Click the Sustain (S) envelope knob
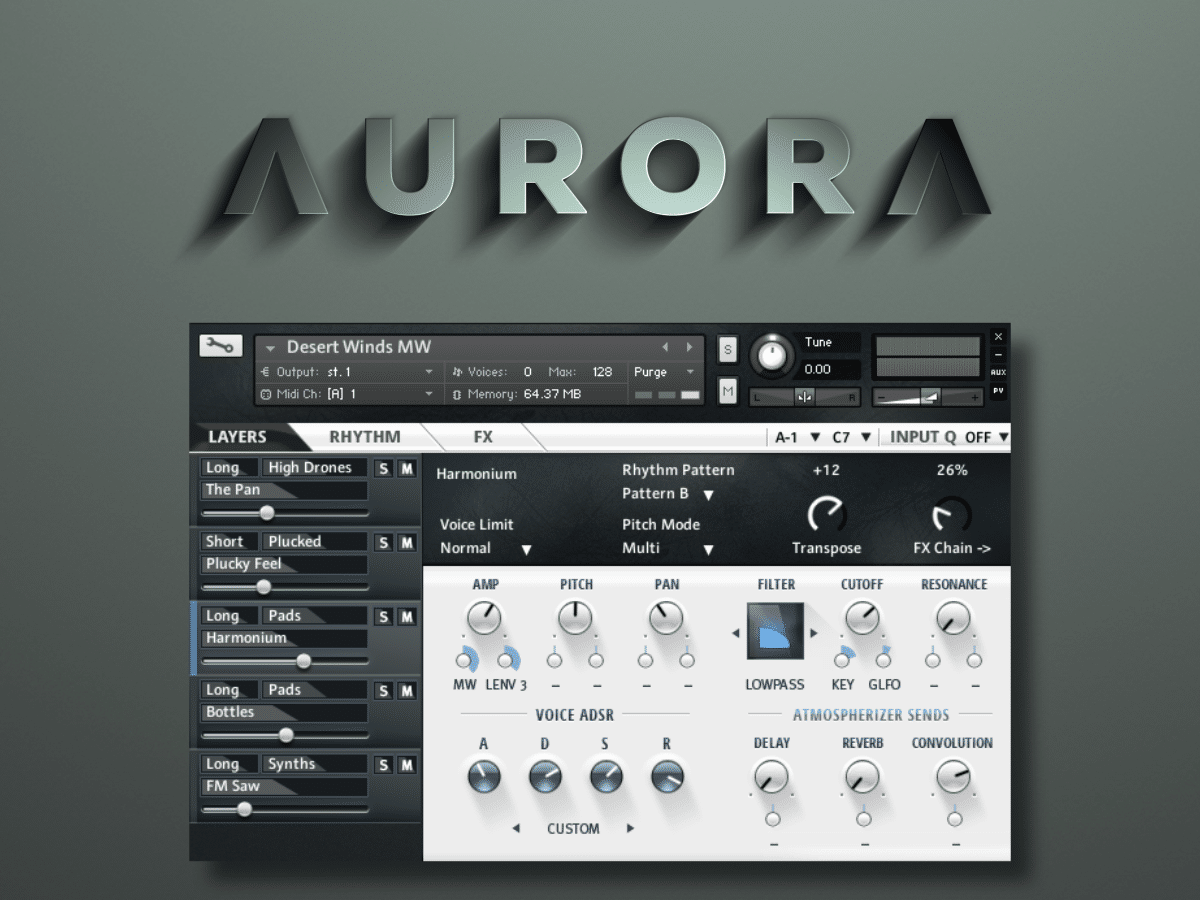Image resolution: width=1200 pixels, height=900 pixels. tap(606, 777)
